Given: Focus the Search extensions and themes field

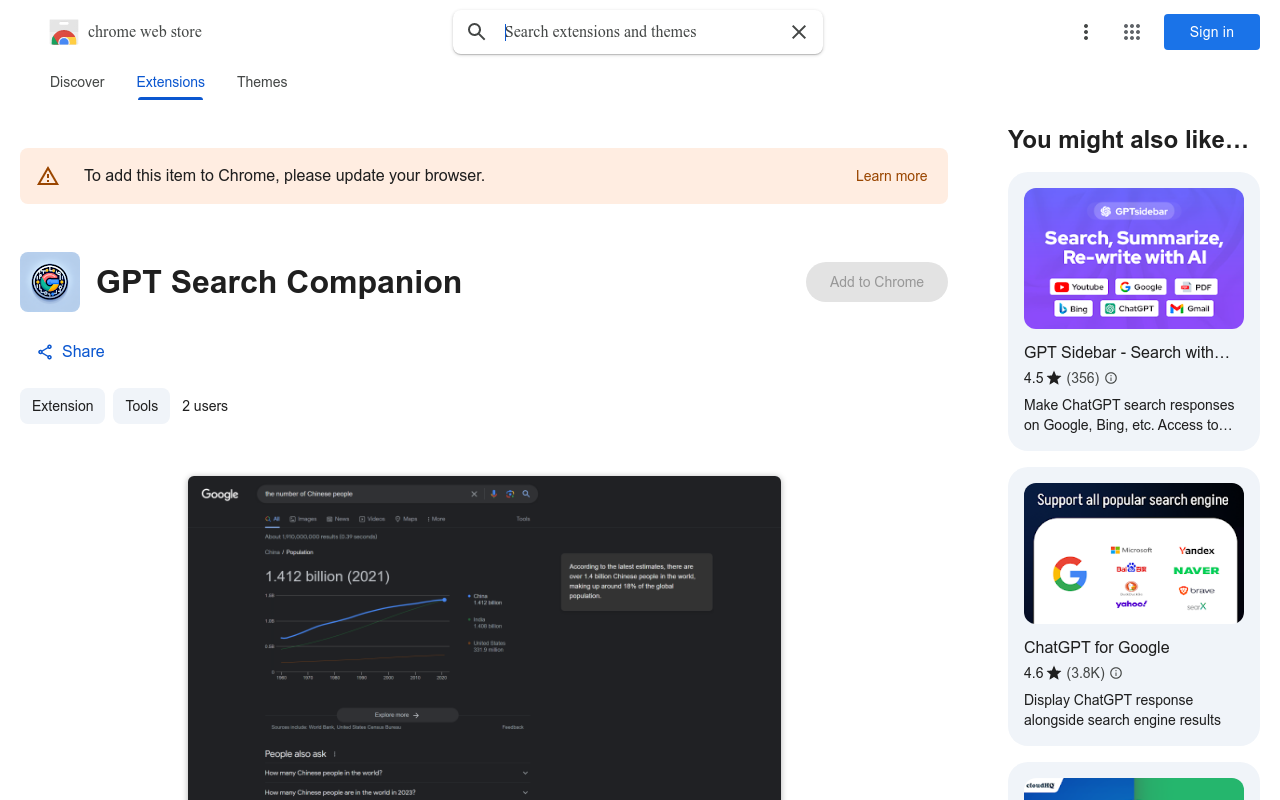Looking at the screenshot, I should pos(640,32).
